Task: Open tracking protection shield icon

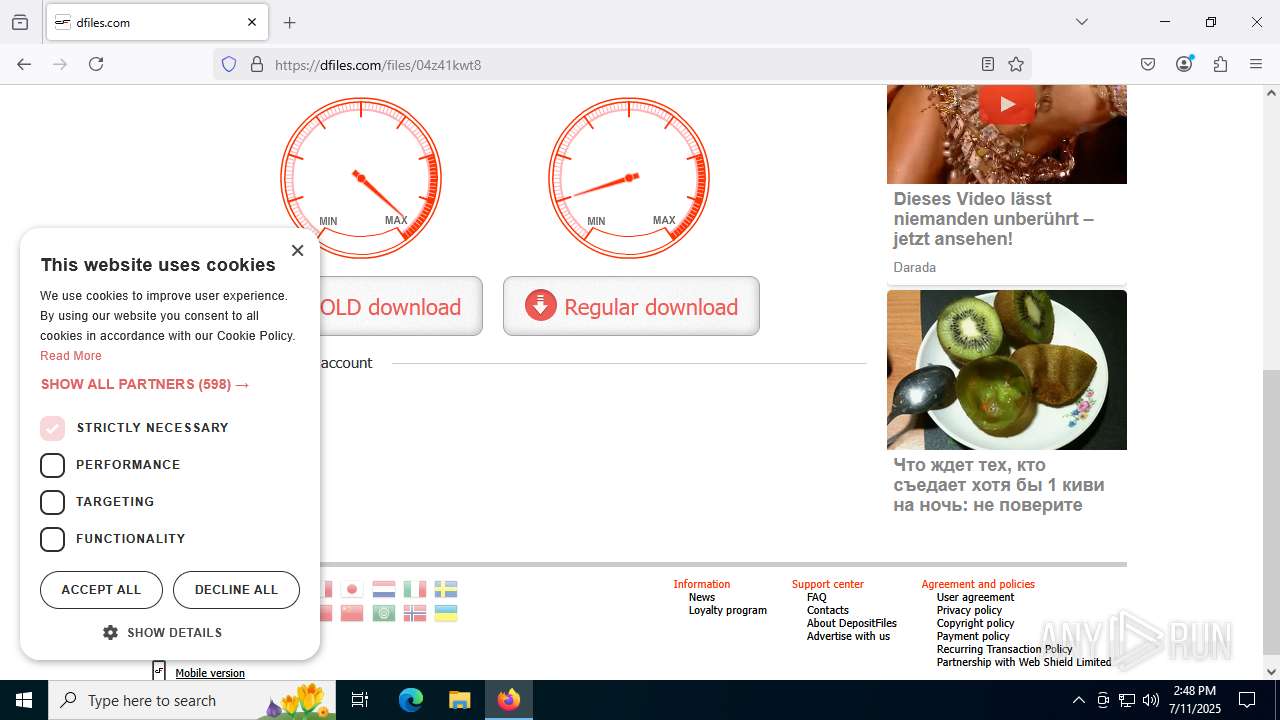Action: (x=229, y=64)
